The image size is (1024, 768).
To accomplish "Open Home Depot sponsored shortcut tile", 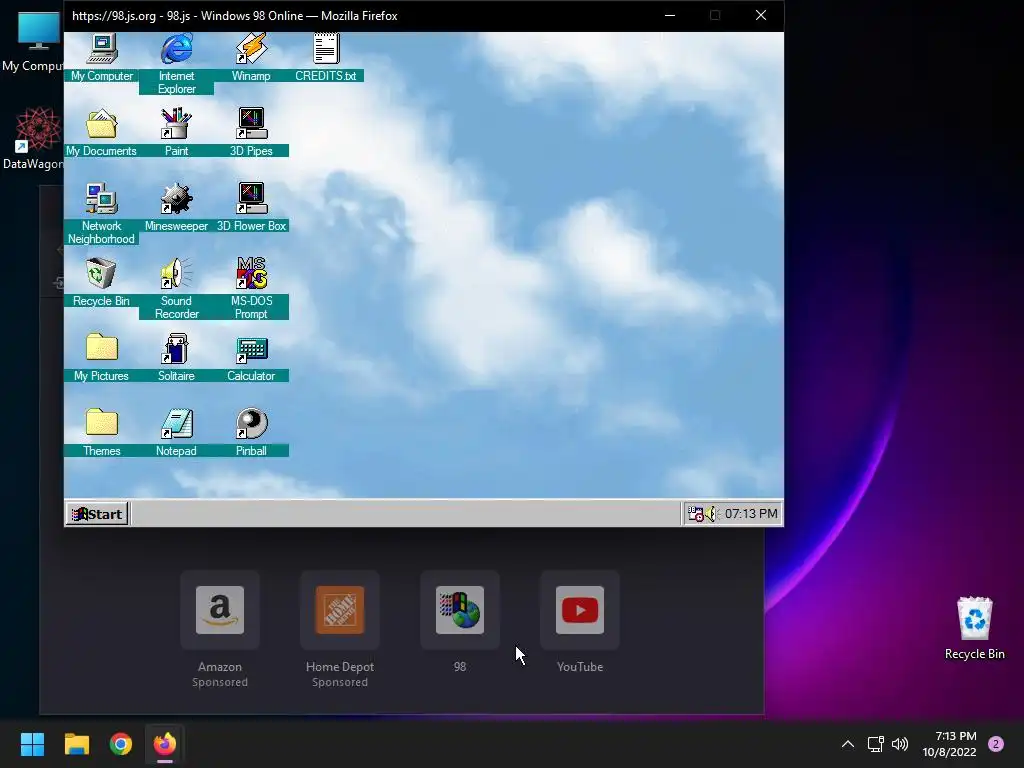I will [x=340, y=610].
